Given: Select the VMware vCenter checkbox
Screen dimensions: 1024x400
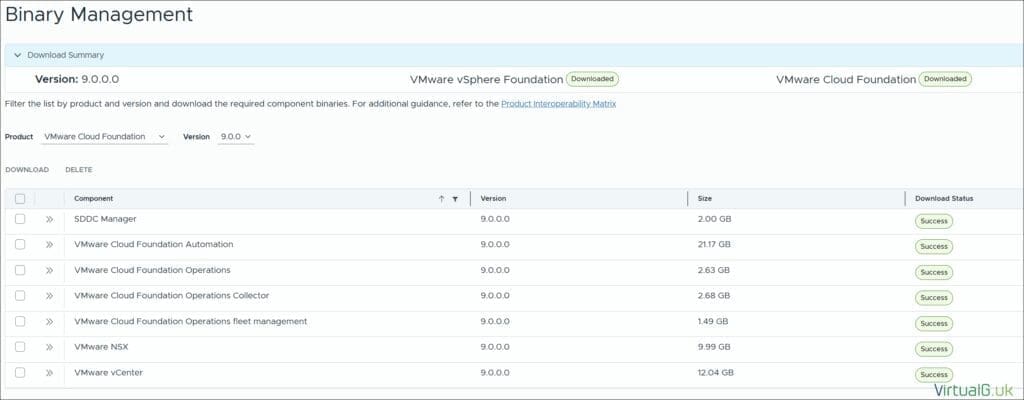Looking at the screenshot, I should click(x=20, y=373).
